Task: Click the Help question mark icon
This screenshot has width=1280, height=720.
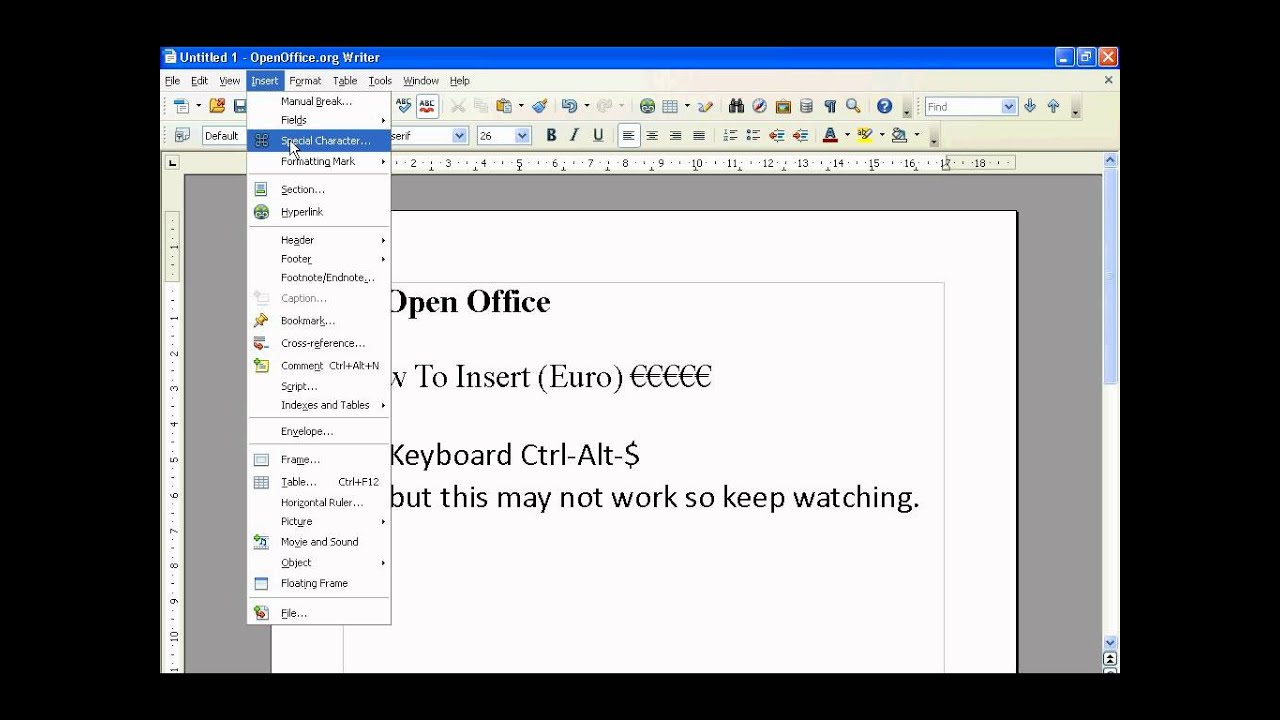Action: tap(884, 106)
